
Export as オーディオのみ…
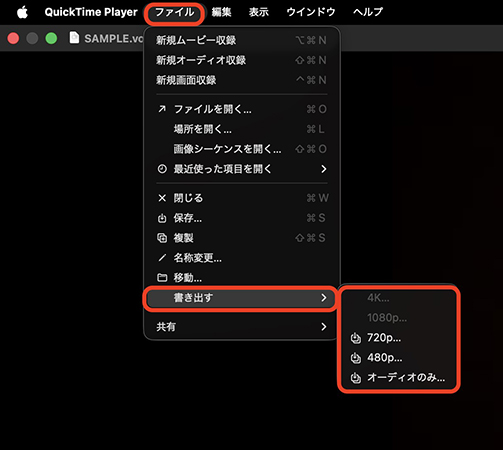[x=399, y=378]
